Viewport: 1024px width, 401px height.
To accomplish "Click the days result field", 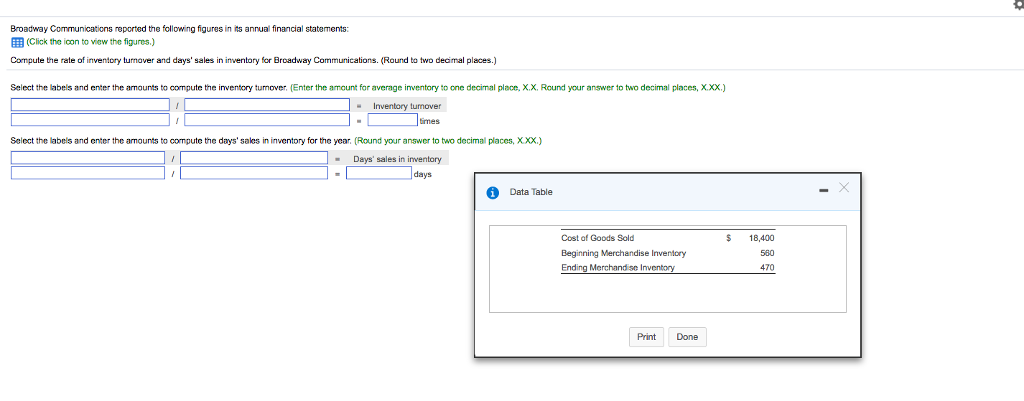I will click(379, 173).
